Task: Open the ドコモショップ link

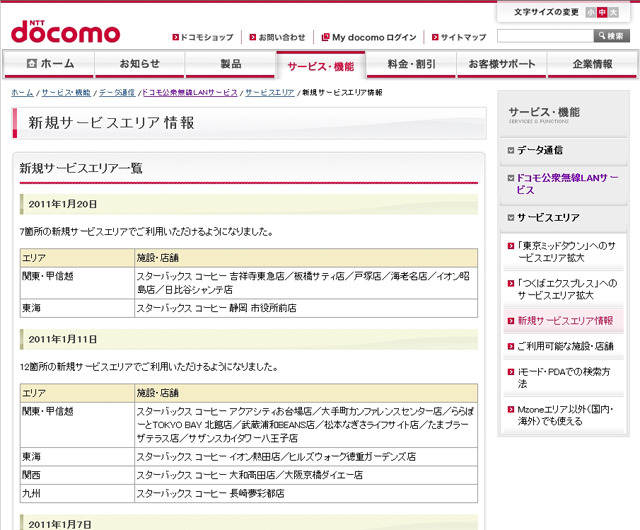Action: click(x=207, y=37)
